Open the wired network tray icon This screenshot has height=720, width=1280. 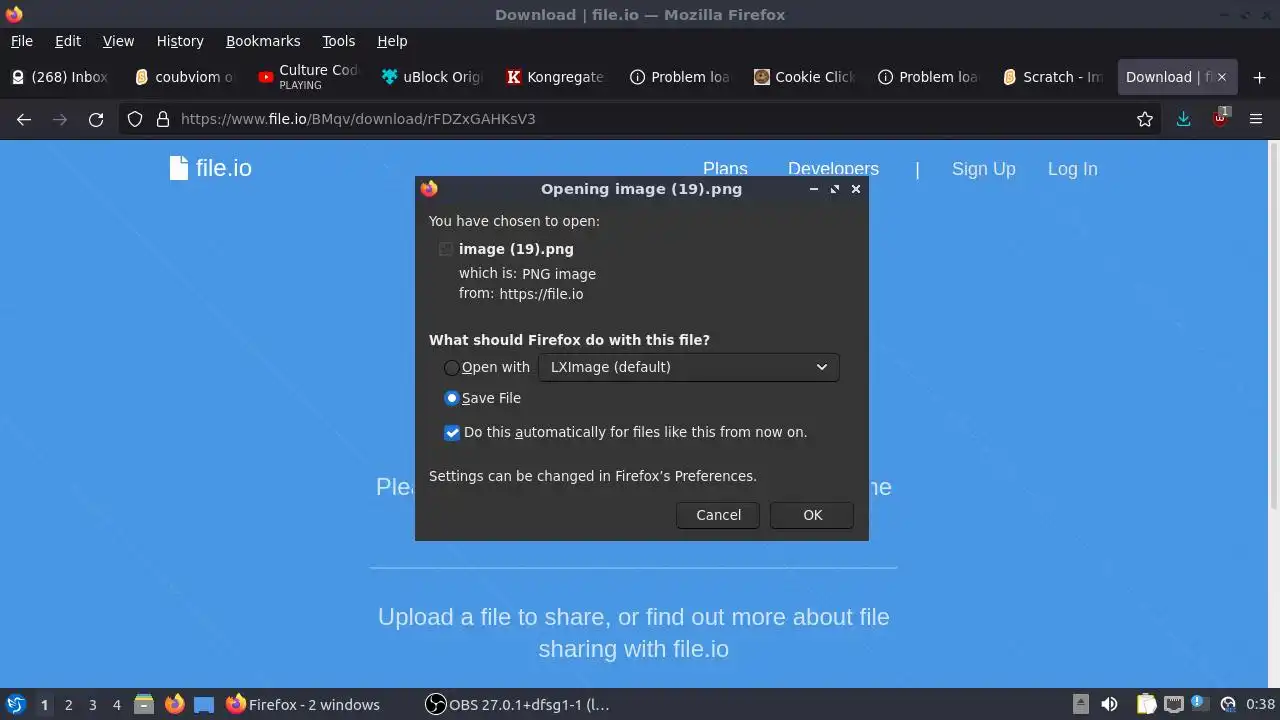point(1174,704)
